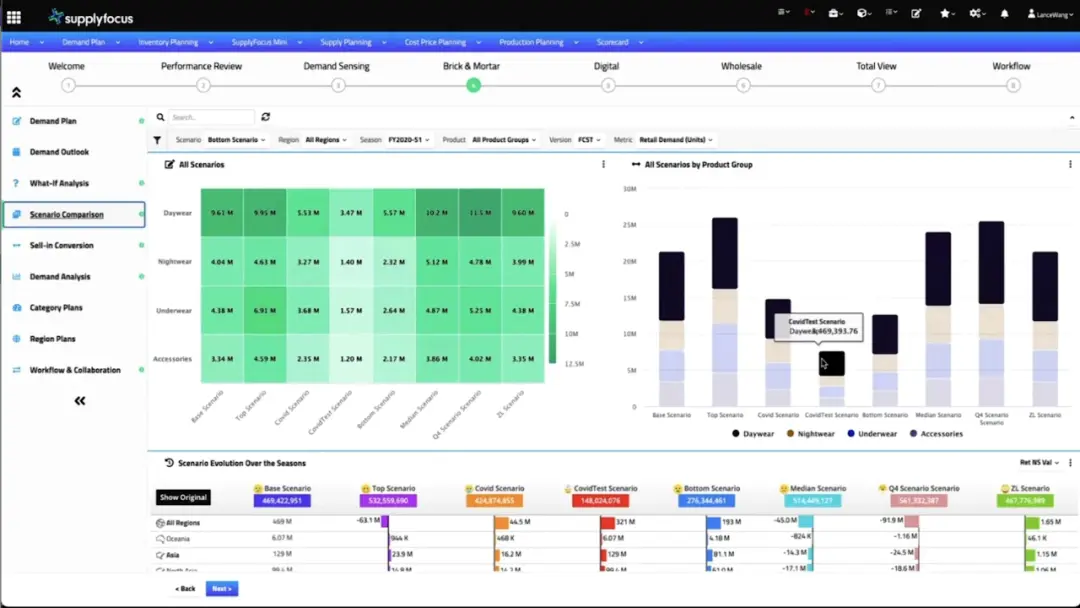Toggle Daywear series in chart legend

(753, 434)
